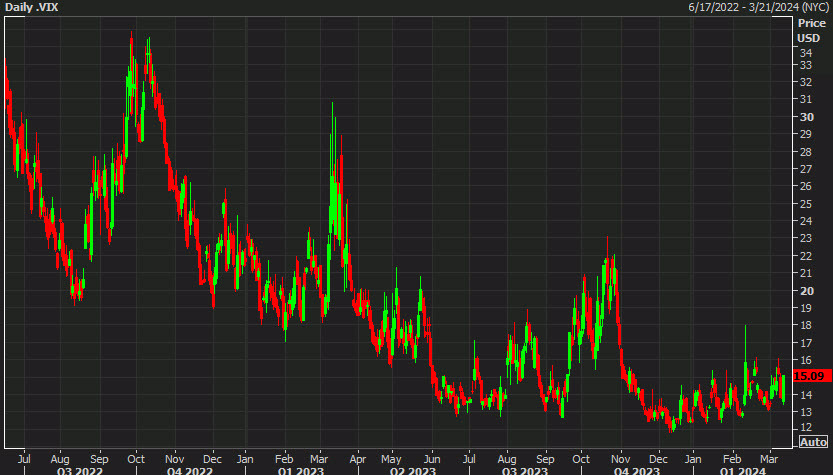Image resolution: width=833 pixels, height=475 pixels.
Task: Click the Q3 2022 quarter label
Action: pyautogui.click(x=80, y=471)
